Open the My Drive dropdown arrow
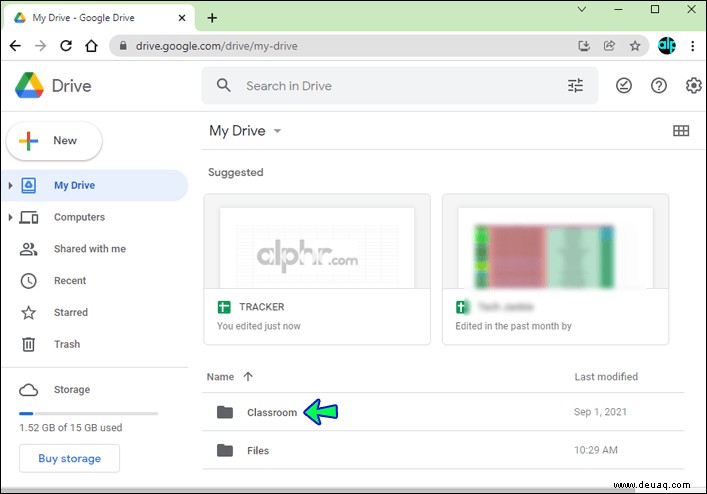 [x=277, y=131]
